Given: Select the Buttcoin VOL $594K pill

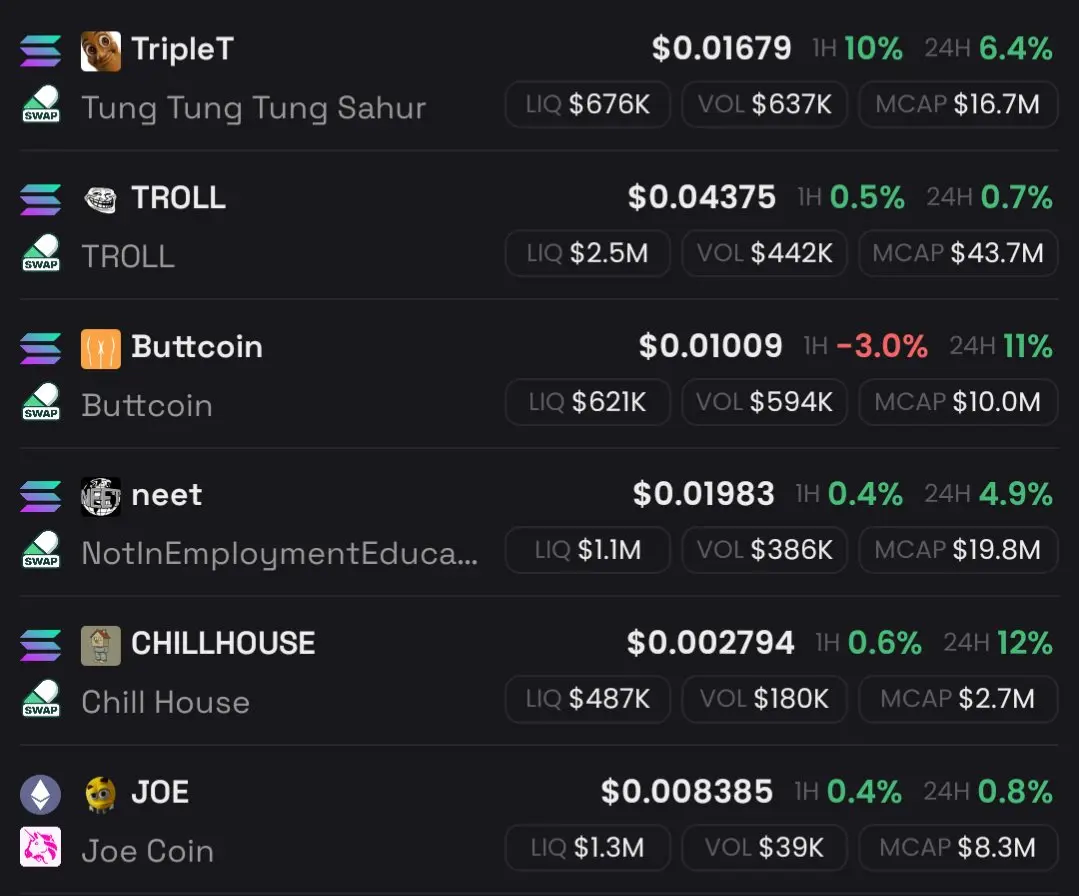Looking at the screenshot, I should [764, 402].
